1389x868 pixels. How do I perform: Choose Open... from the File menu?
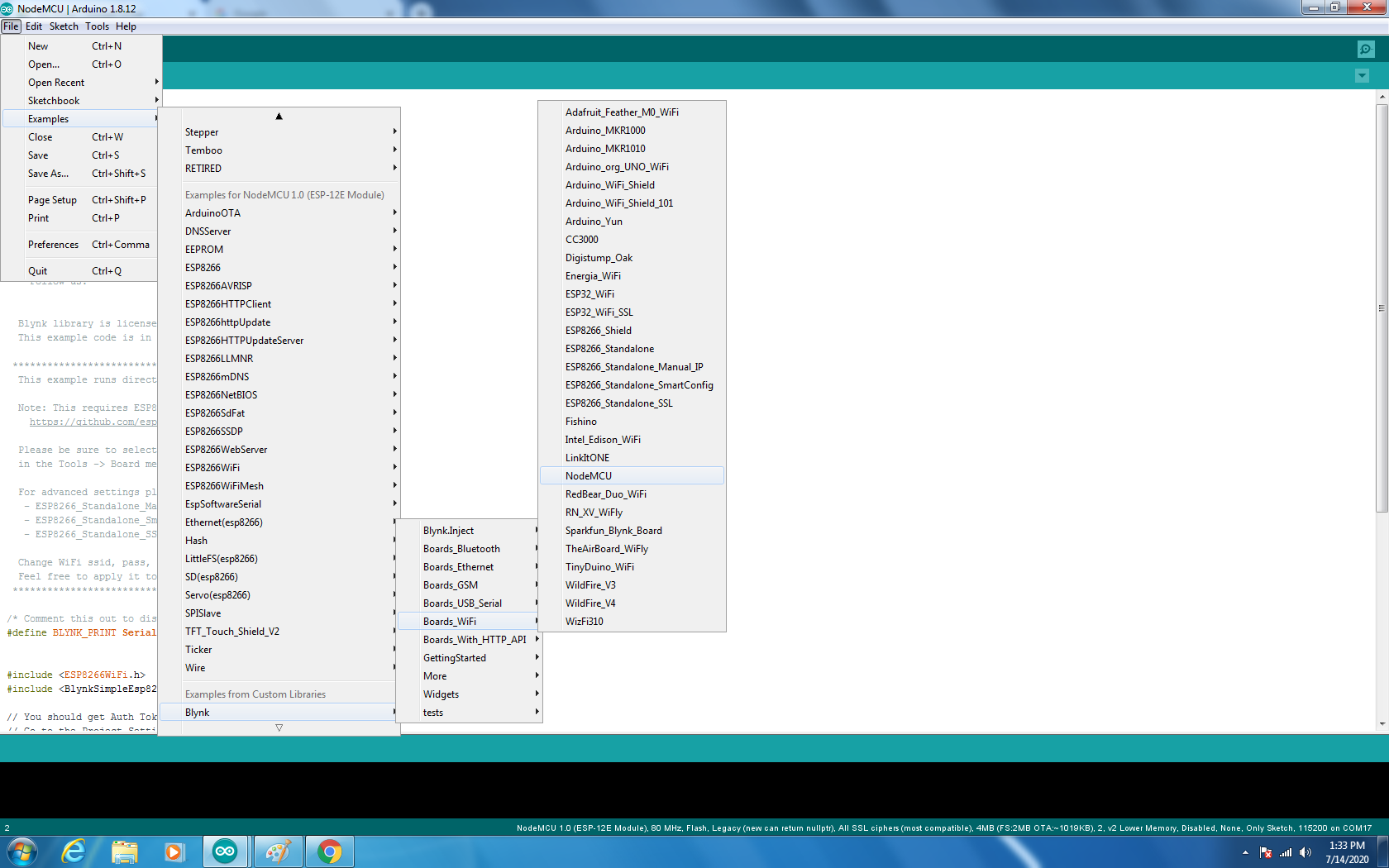[80, 64]
